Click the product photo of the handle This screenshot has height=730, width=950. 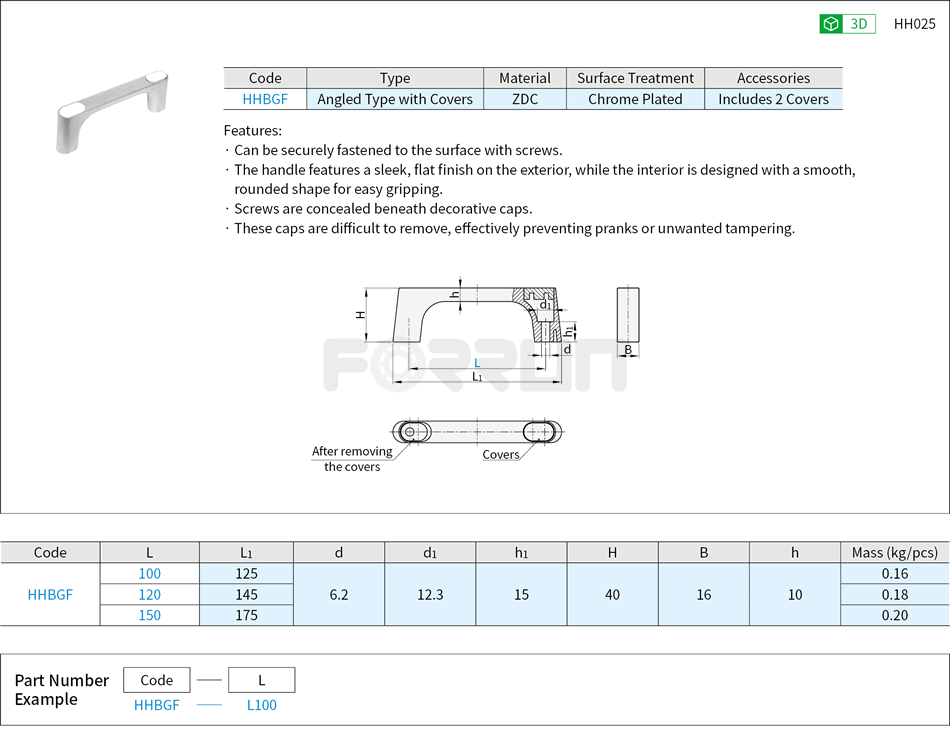coord(110,105)
